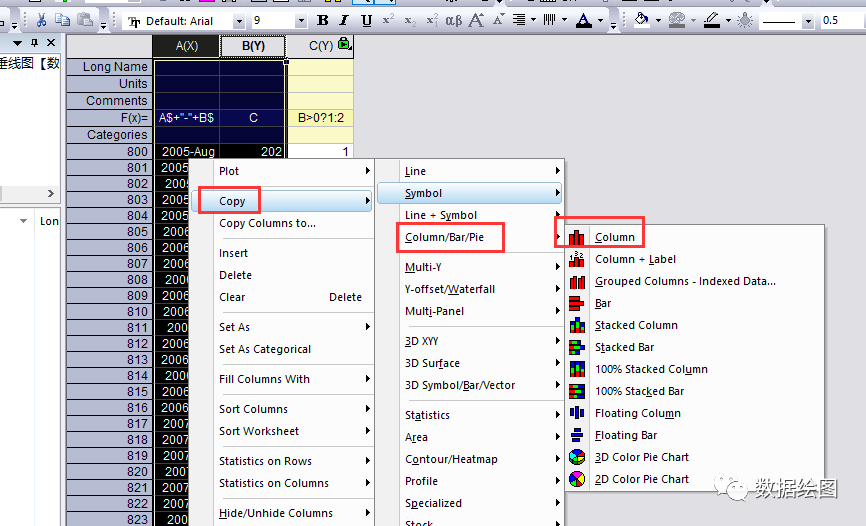This screenshot has height=526, width=866.
Task: Choose the Stacked Column chart icon
Action: click(577, 325)
